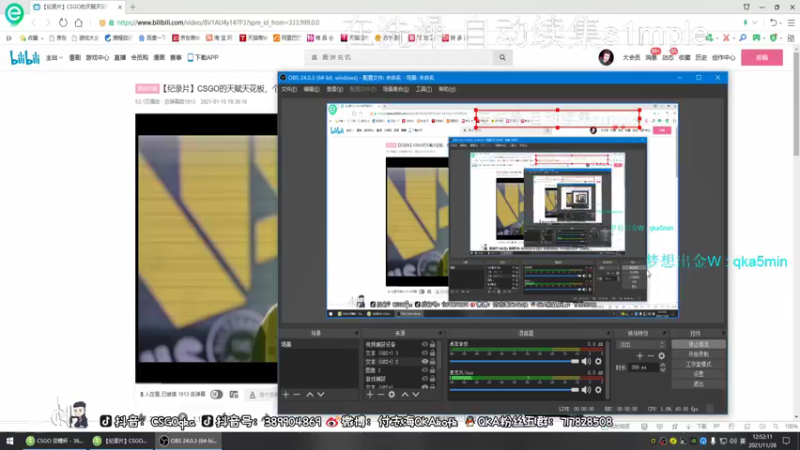Toggle visibility of the 图像 2 source
The height and width of the screenshot is (450, 800).
pos(424,370)
